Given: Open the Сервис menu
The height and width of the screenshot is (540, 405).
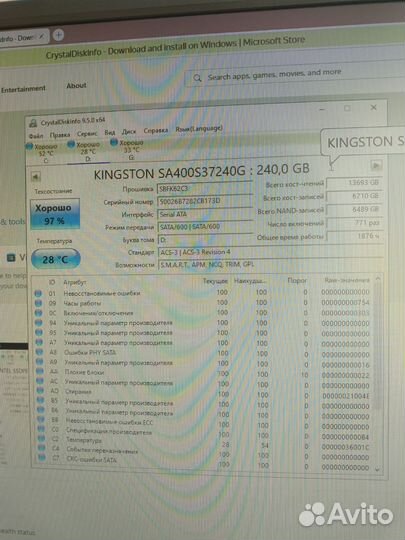Looking at the screenshot, I should (x=87, y=134).
